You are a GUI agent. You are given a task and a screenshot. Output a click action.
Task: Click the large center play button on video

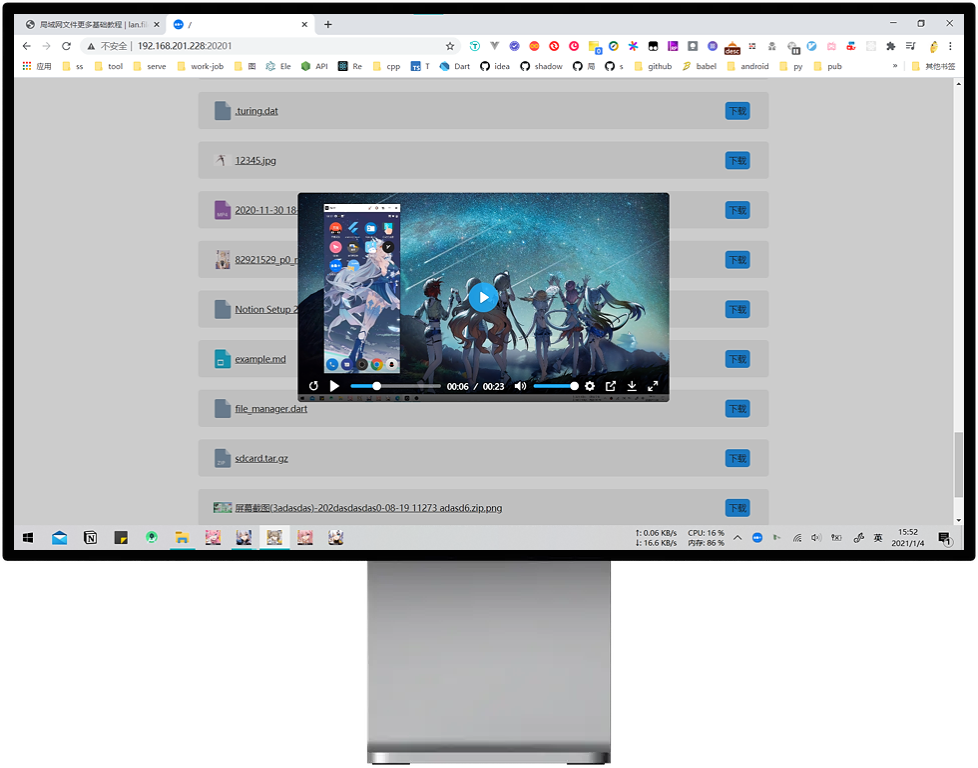(483, 298)
